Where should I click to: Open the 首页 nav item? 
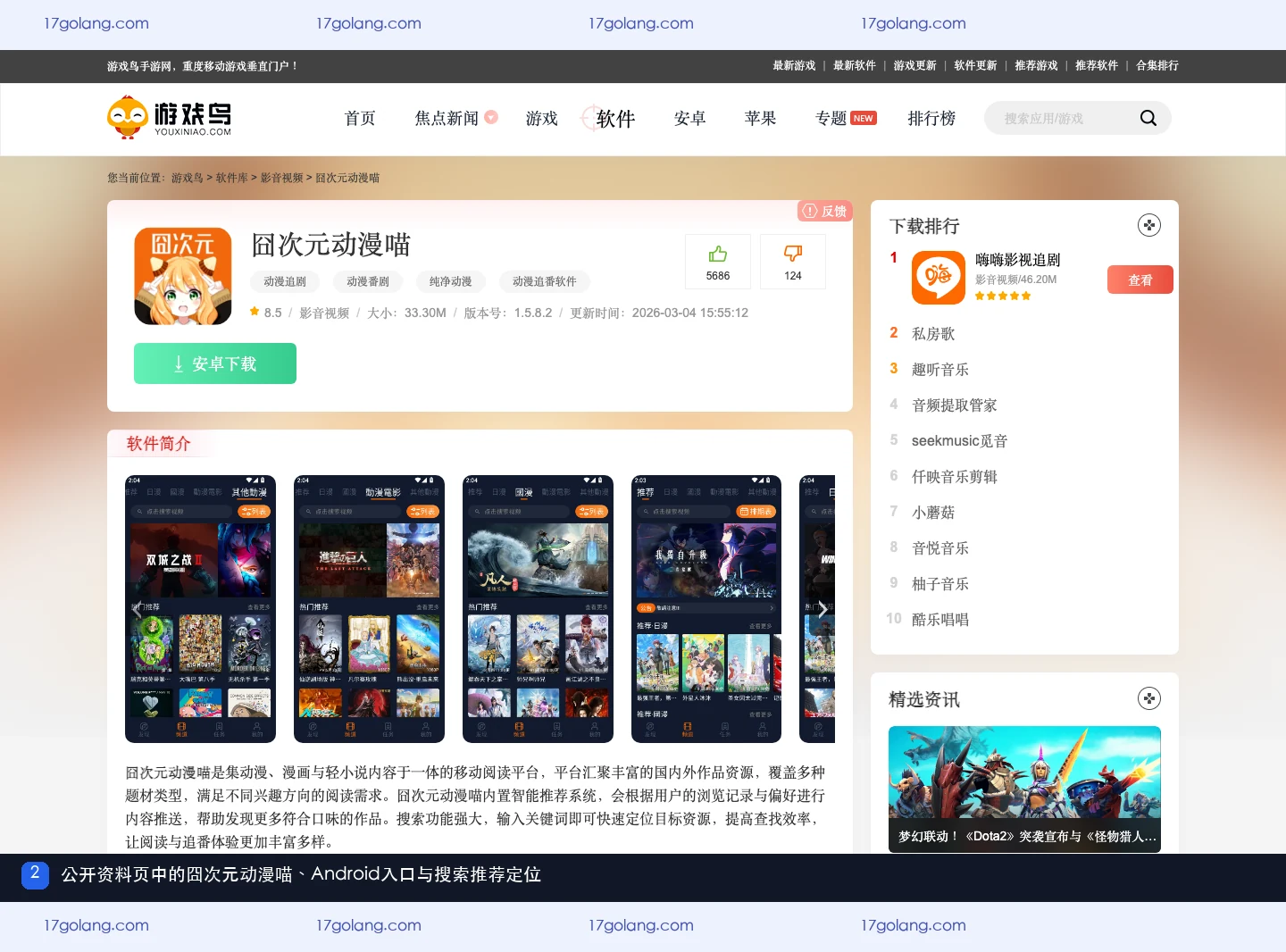click(360, 118)
